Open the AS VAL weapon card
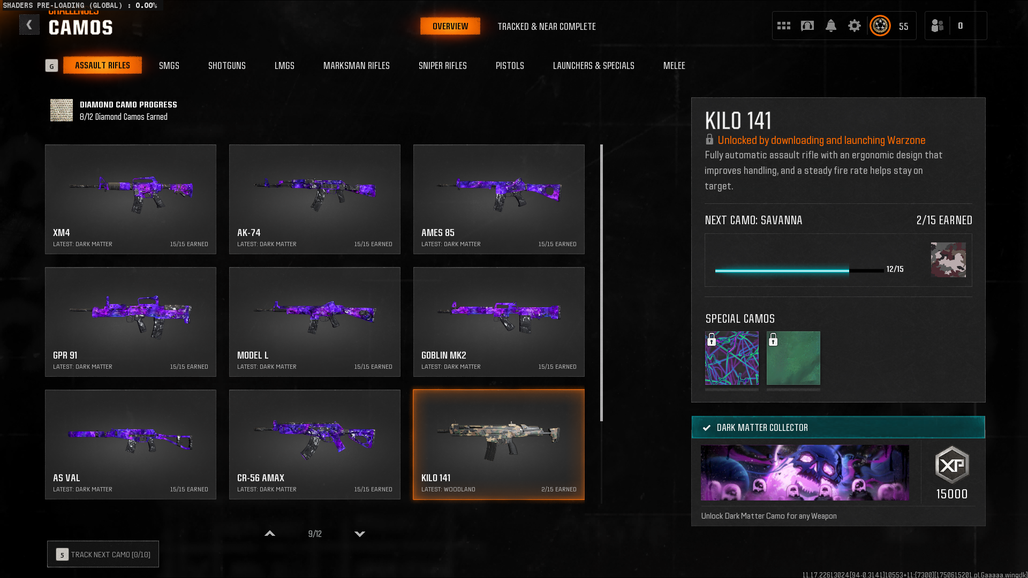 tap(130, 444)
